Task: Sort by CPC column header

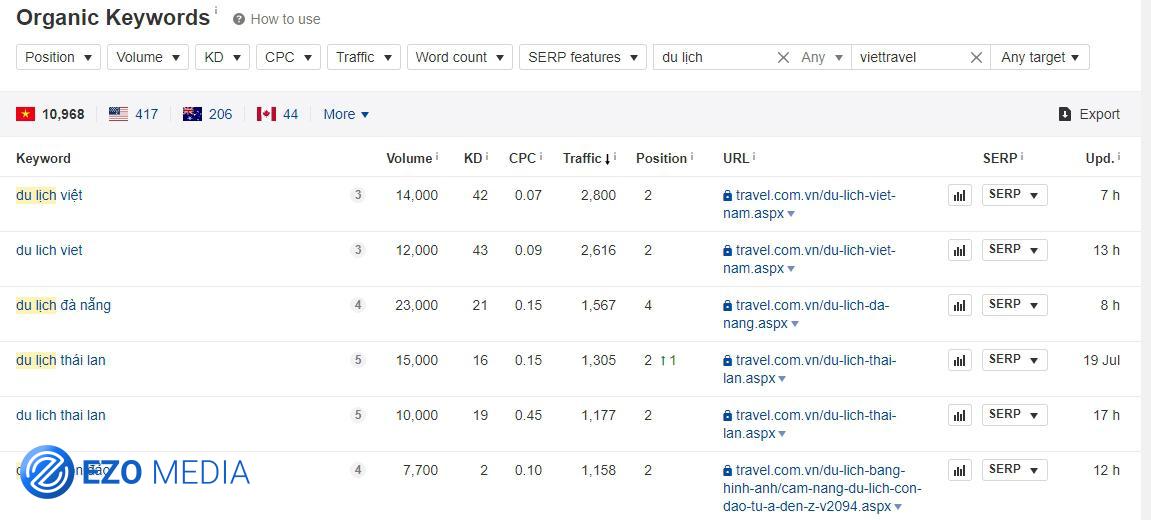Action: 523,158
